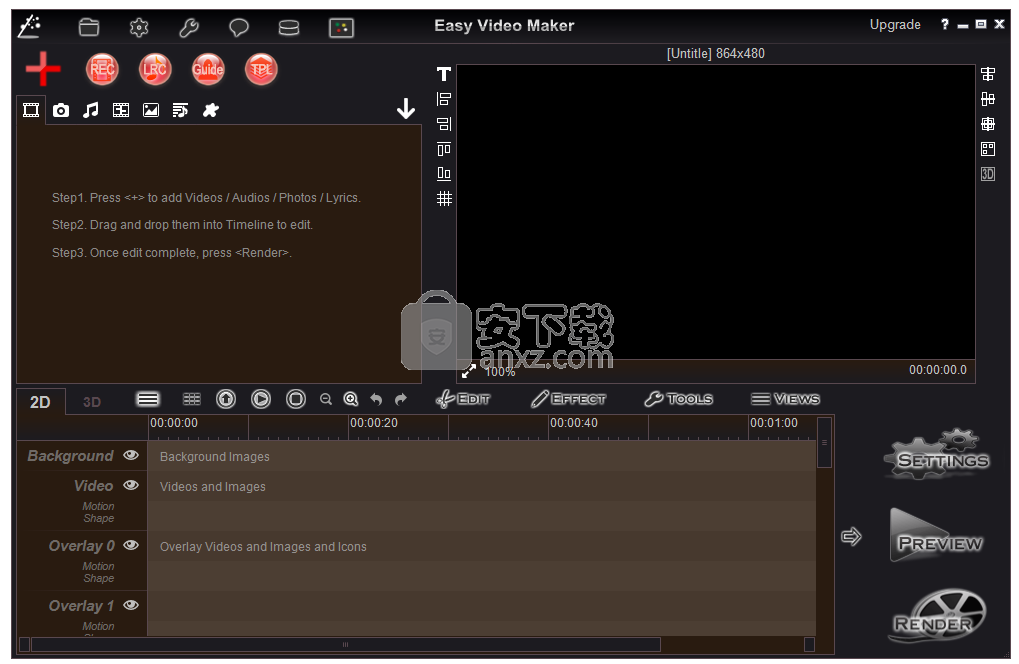This screenshot has height=664, width=1019.
Task: Click the Settings gears button
Action: tap(937, 455)
